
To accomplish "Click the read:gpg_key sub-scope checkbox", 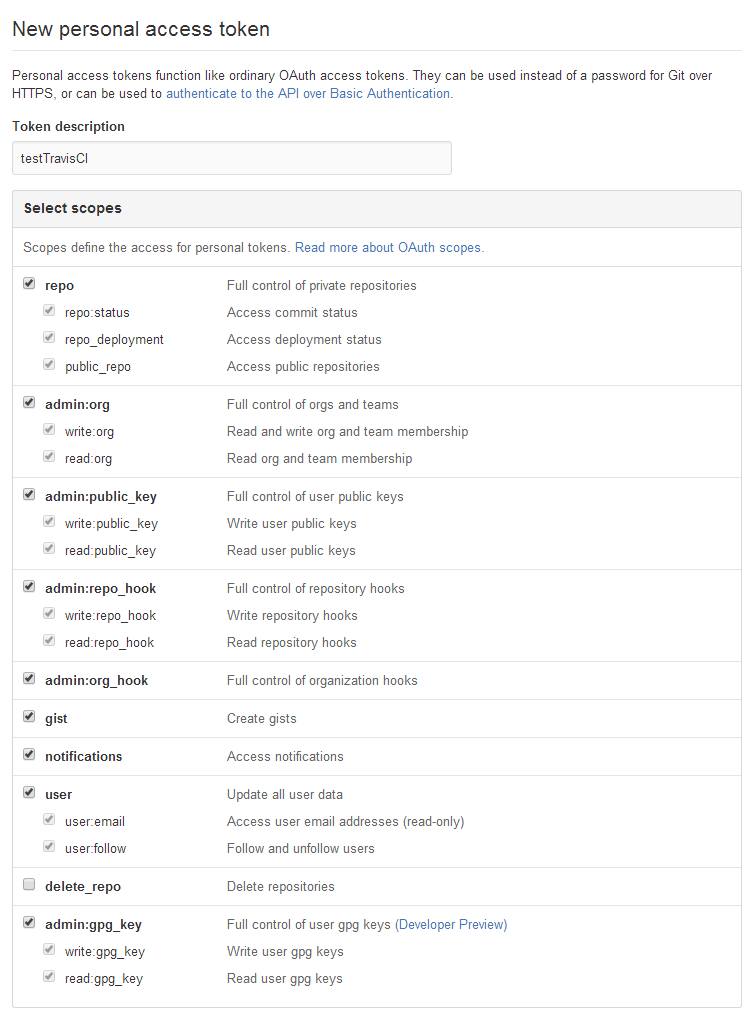I will click(x=49, y=978).
